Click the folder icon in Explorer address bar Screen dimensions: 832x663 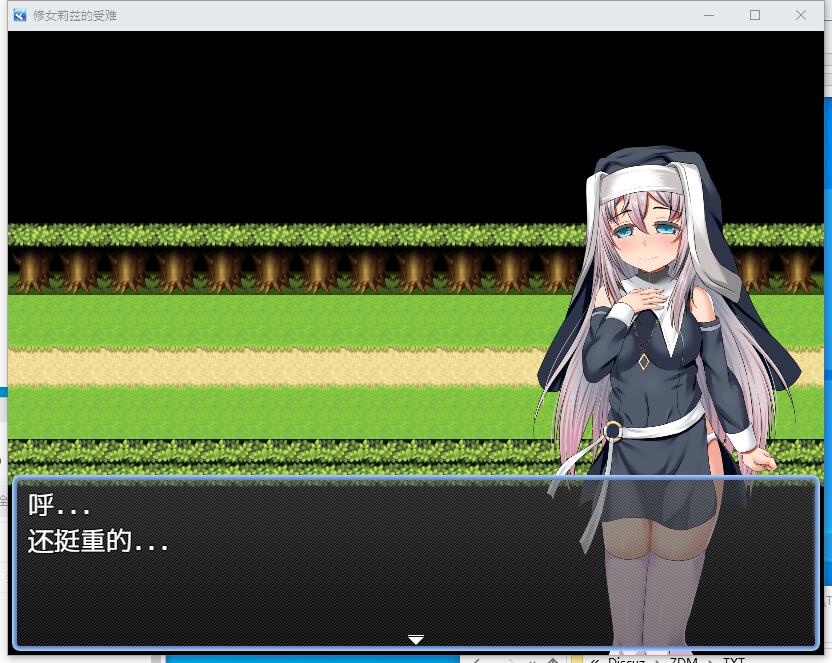pyautogui.click(x=577, y=660)
